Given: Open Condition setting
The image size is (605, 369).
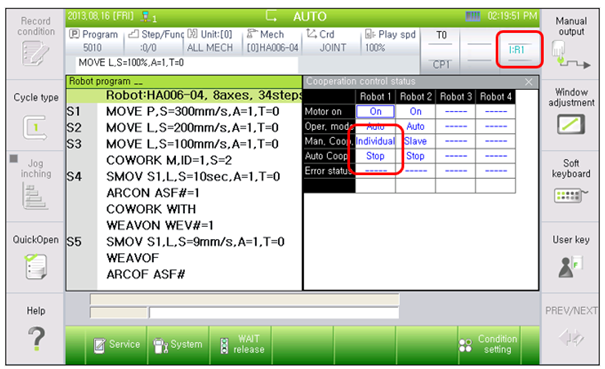Looking at the screenshot, I should (489, 345).
